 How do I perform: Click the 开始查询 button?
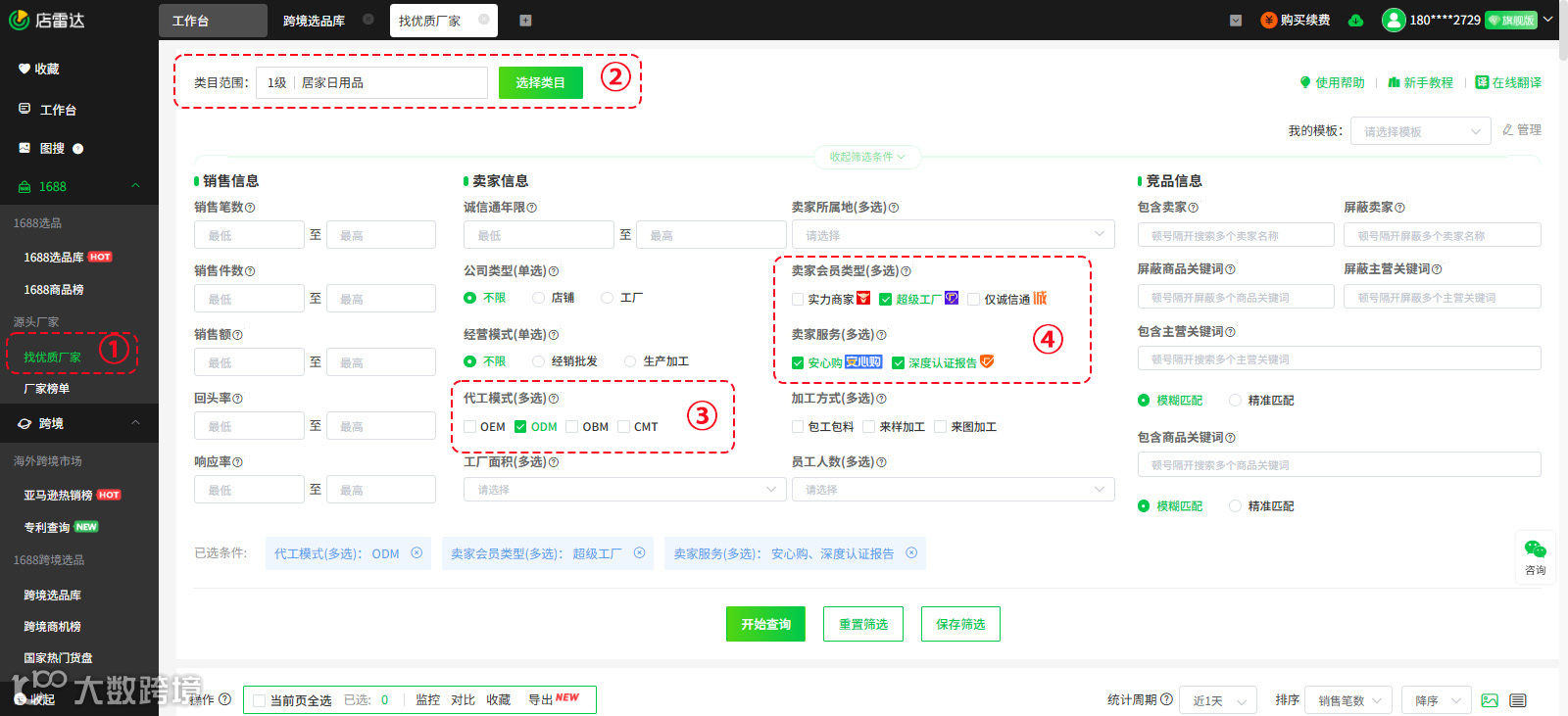(765, 624)
